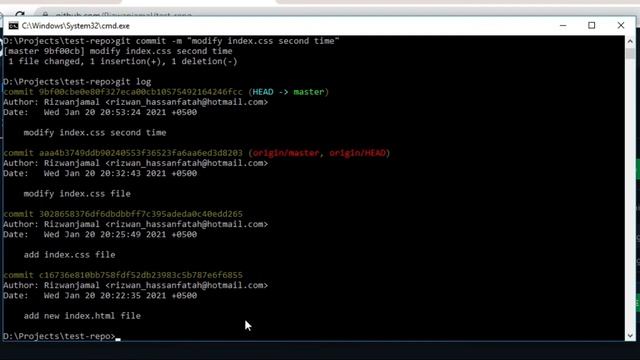Click date 'Wed Jan 20 20:53:24 2021 +0500'
Screen dimensions: 640x360
point(120,112)
